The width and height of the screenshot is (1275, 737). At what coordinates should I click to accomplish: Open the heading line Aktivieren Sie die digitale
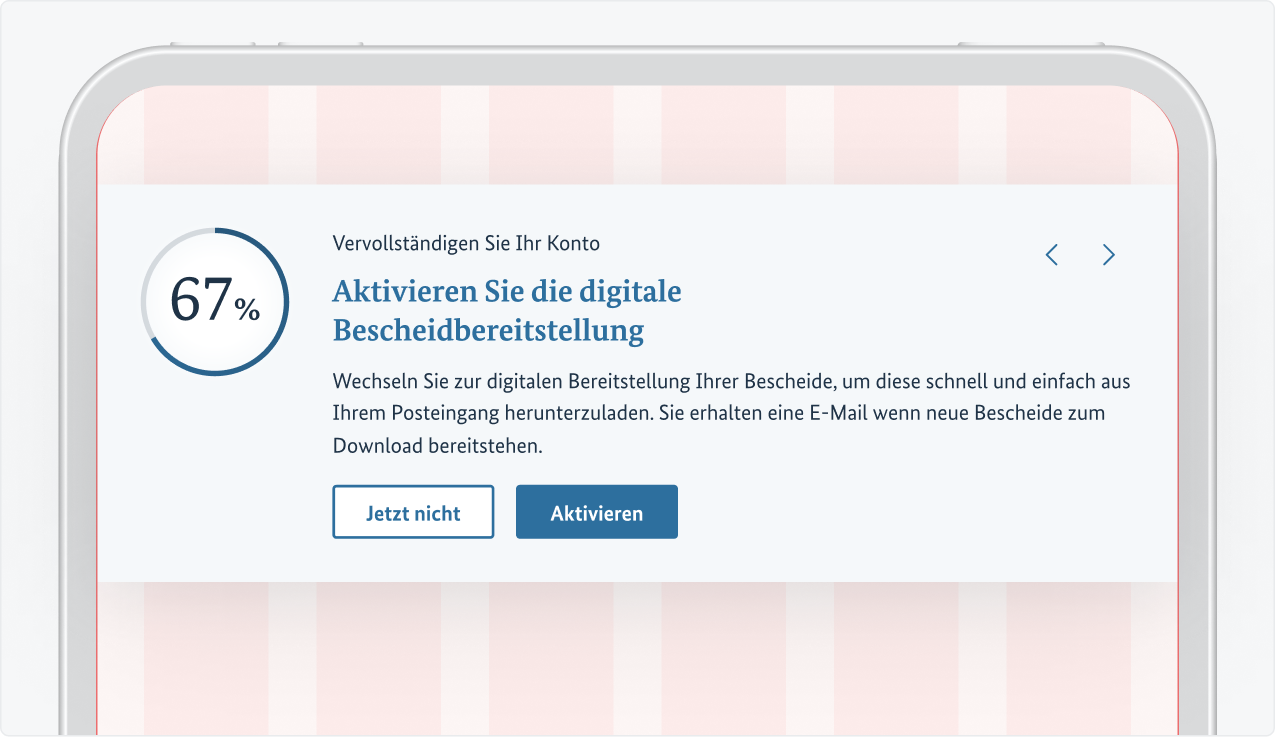point(506,291)
